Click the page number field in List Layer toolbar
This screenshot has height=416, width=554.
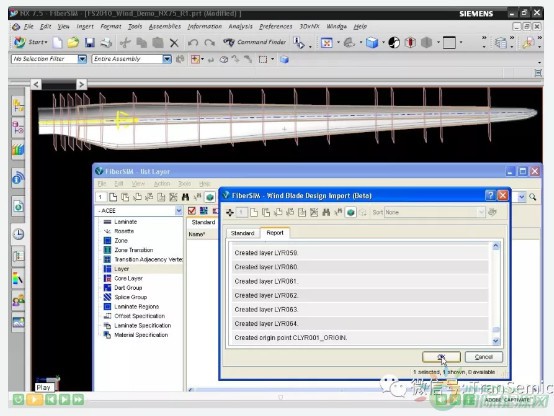(x=101, y=197)
